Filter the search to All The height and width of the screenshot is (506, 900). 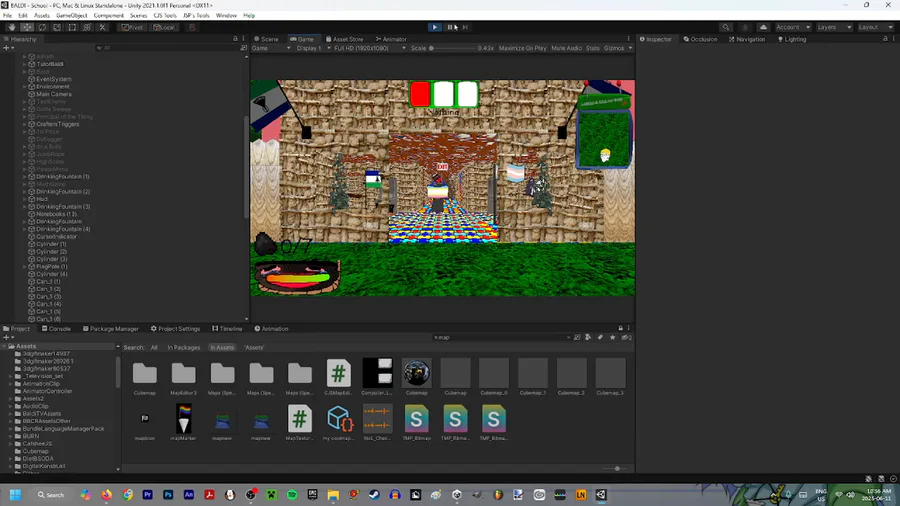pyautogui.click(x=154, y=348)
